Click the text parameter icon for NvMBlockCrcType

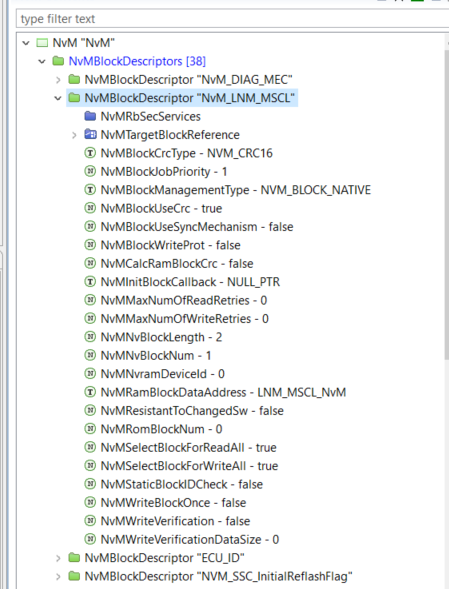[90, 153]
